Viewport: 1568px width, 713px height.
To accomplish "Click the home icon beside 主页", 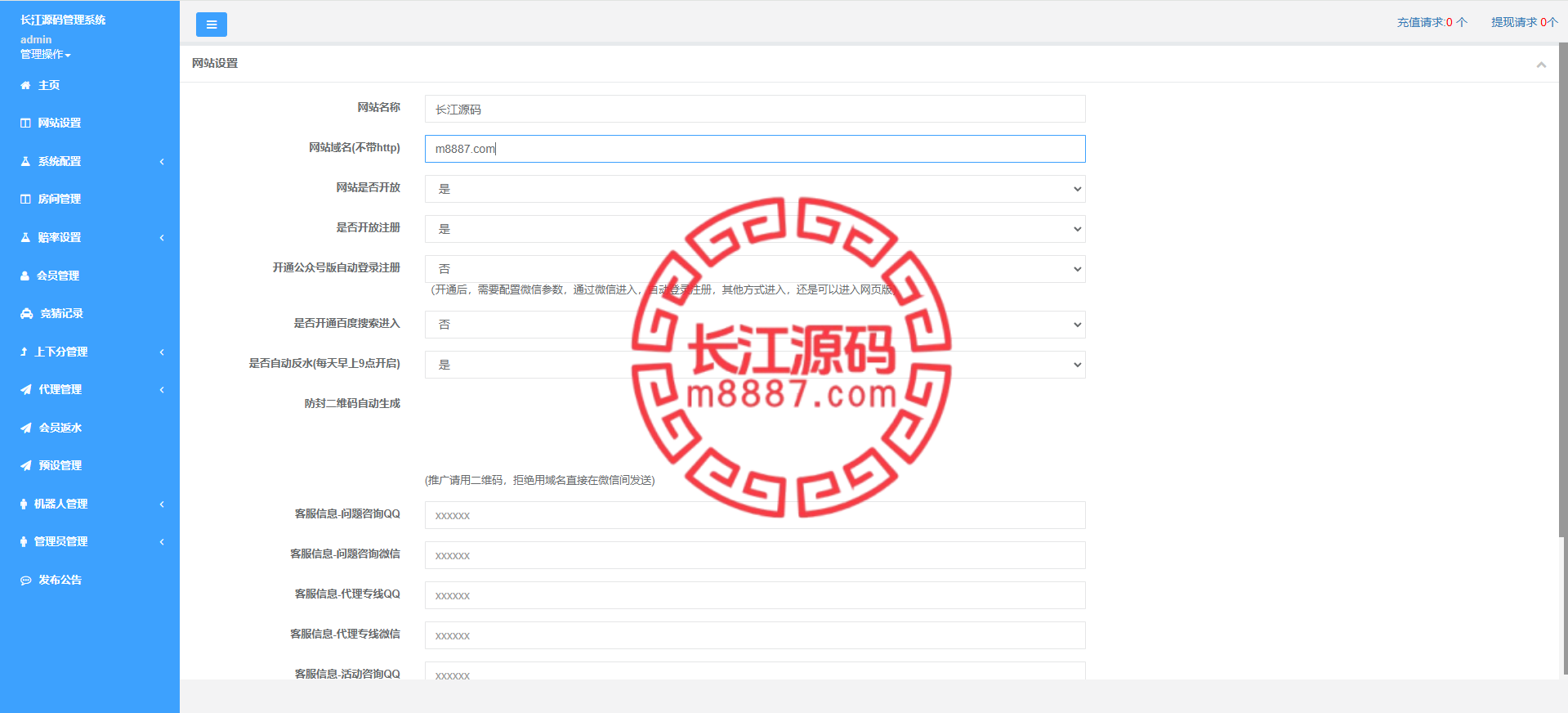I will (x=25, y=85).
